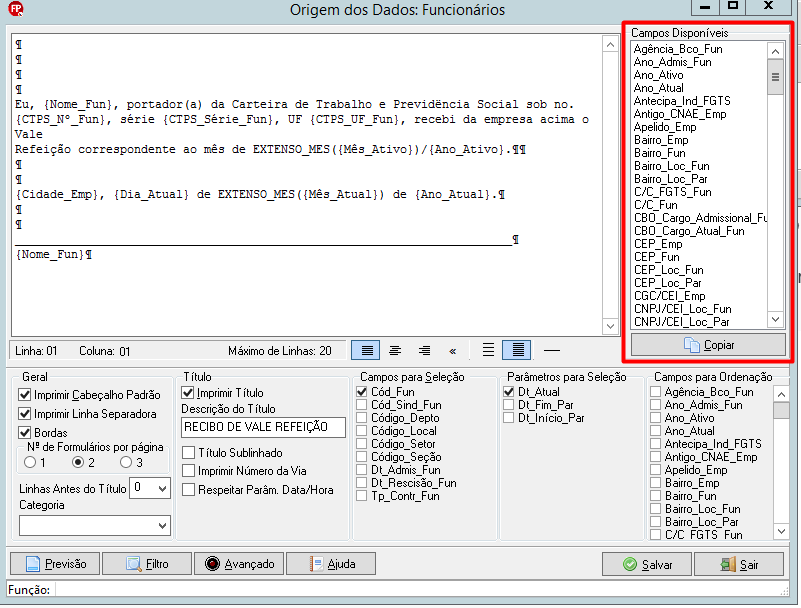
Task: Insert horizontal line icon
Action: tap(552, 350)
